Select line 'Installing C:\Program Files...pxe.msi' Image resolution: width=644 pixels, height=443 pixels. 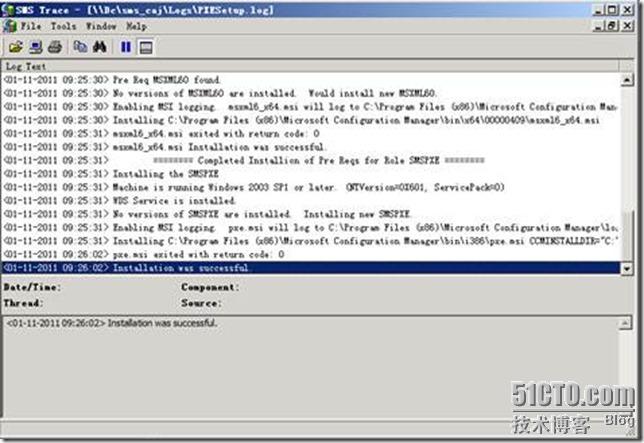tap(311, 241)
